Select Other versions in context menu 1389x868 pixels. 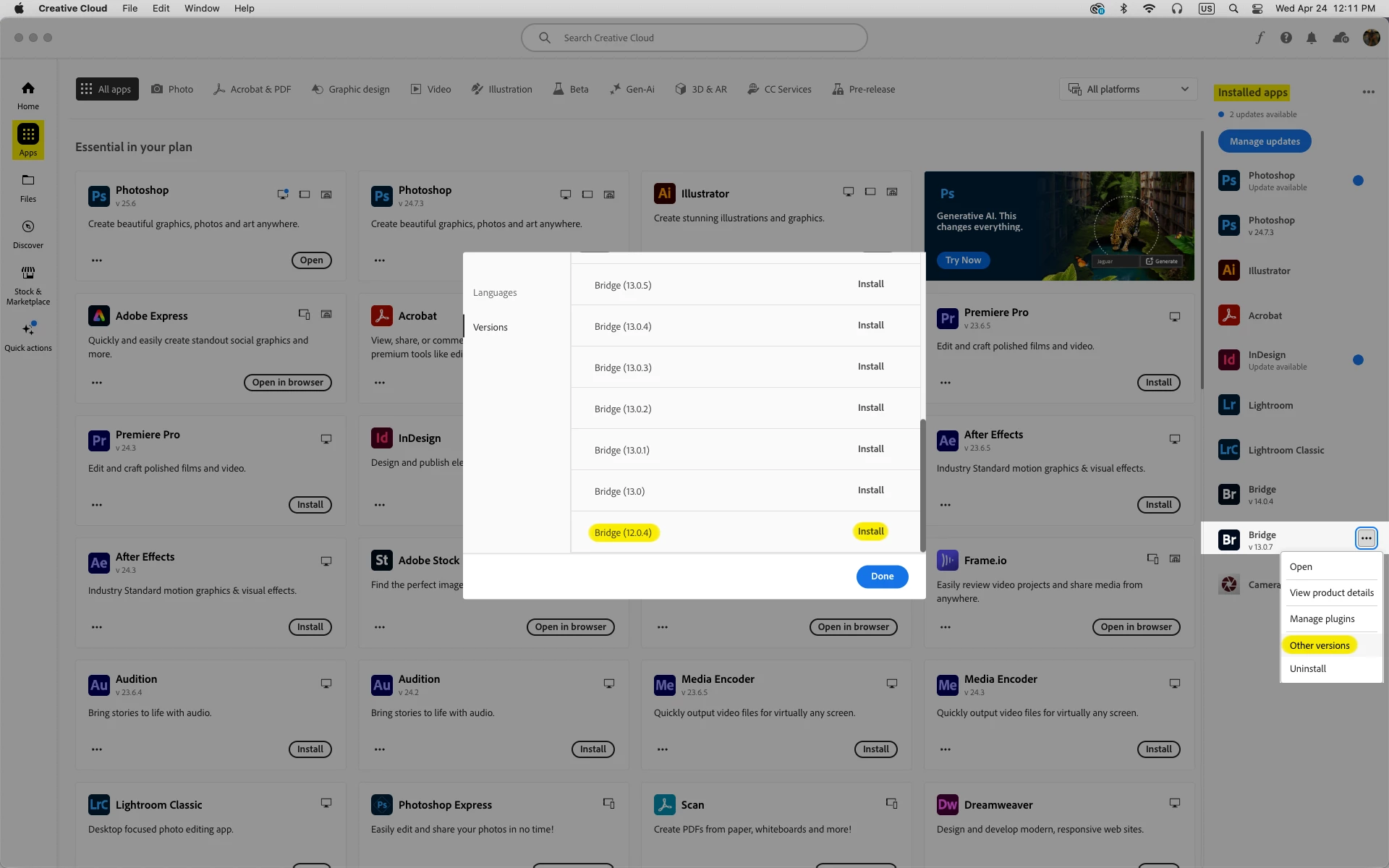tap(1319, 645)
